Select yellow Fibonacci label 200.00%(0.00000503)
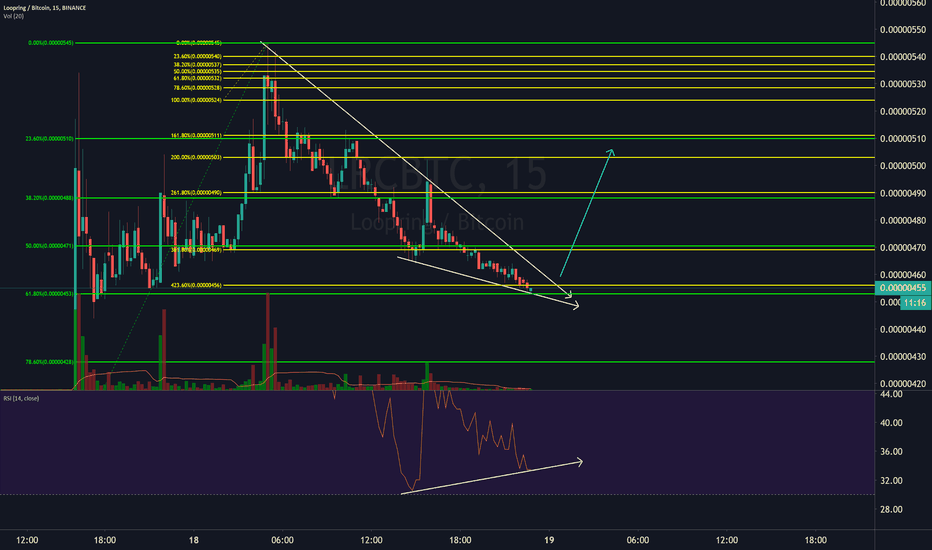The width and height of the screenshot is (932, 550). coord(197,158)
